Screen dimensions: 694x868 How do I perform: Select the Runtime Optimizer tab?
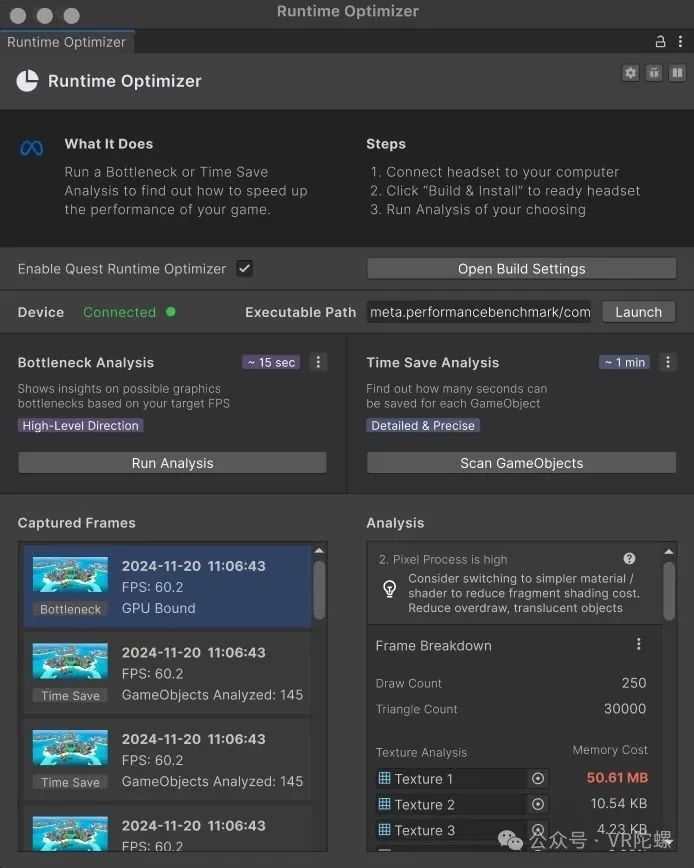66,42
